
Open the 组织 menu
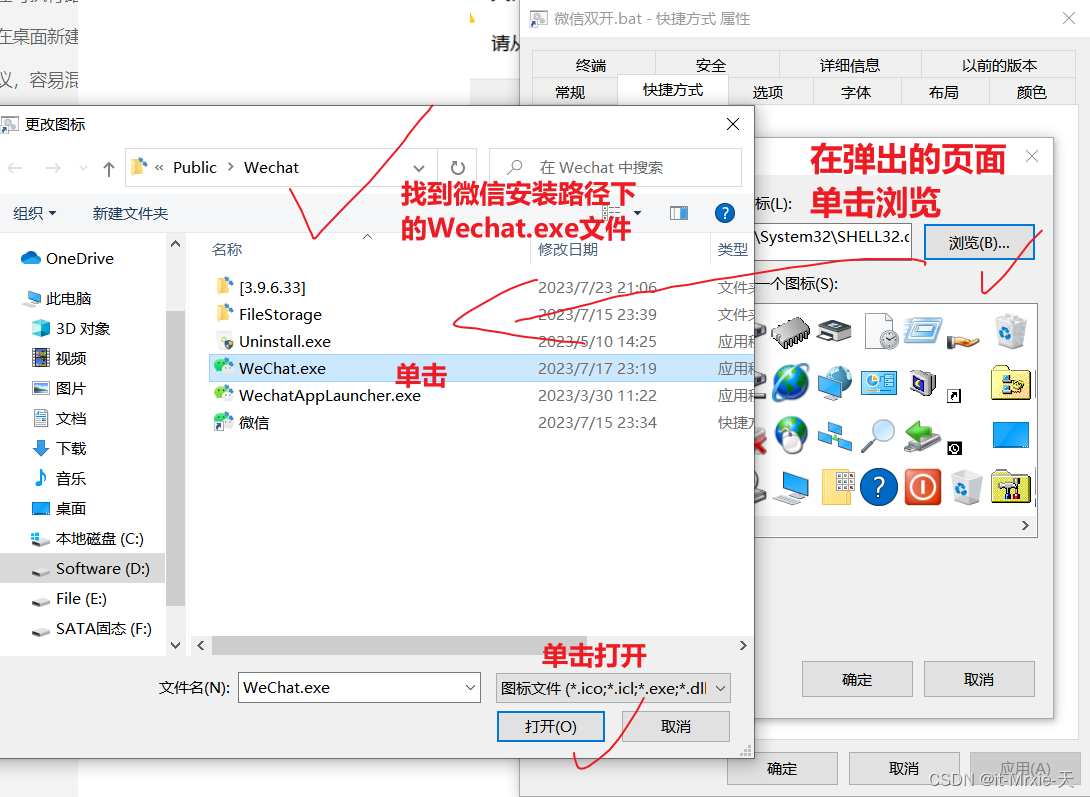pos(34,213)
